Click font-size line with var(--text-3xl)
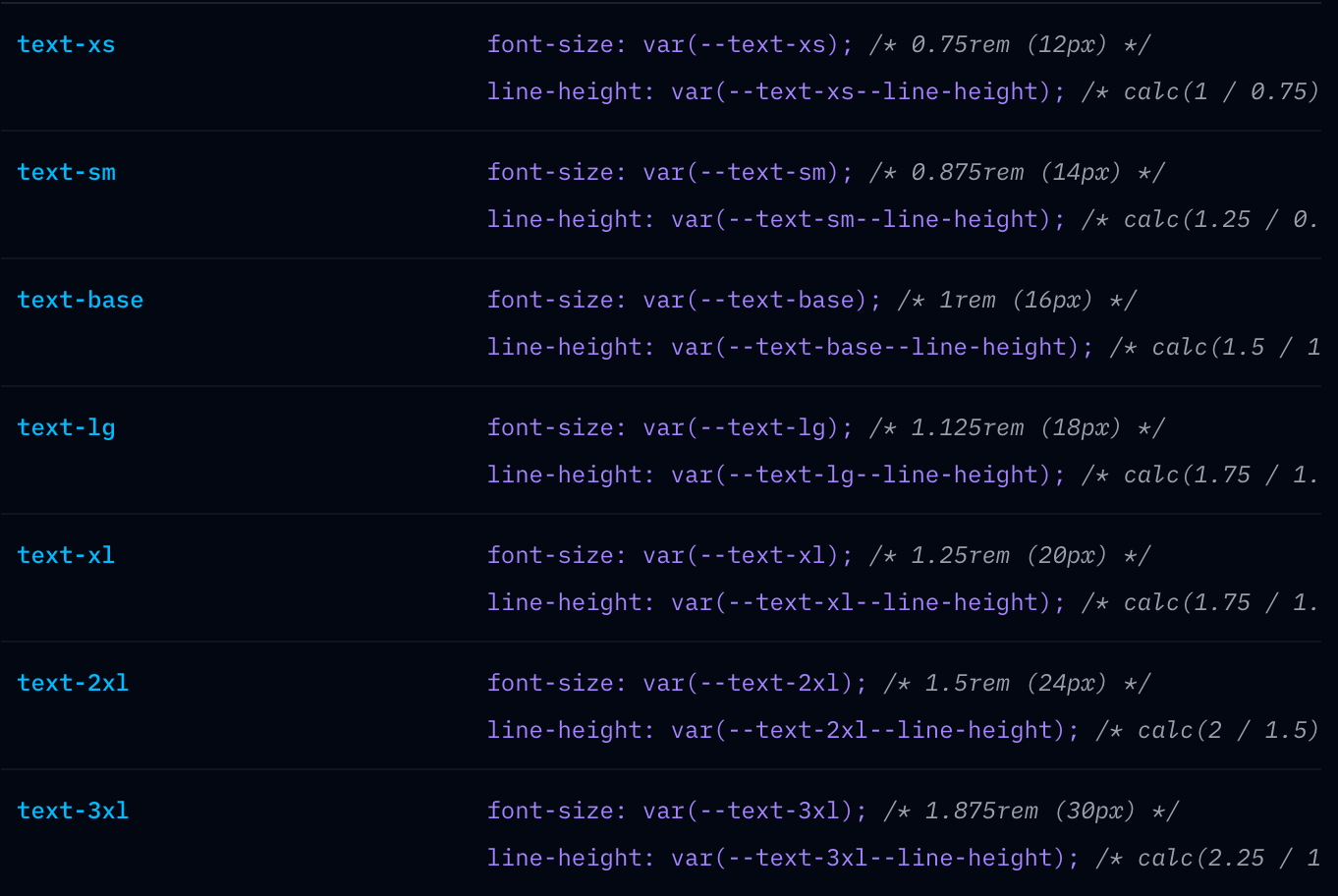This screenshot has height=896, width=1338. pos(833,812)
